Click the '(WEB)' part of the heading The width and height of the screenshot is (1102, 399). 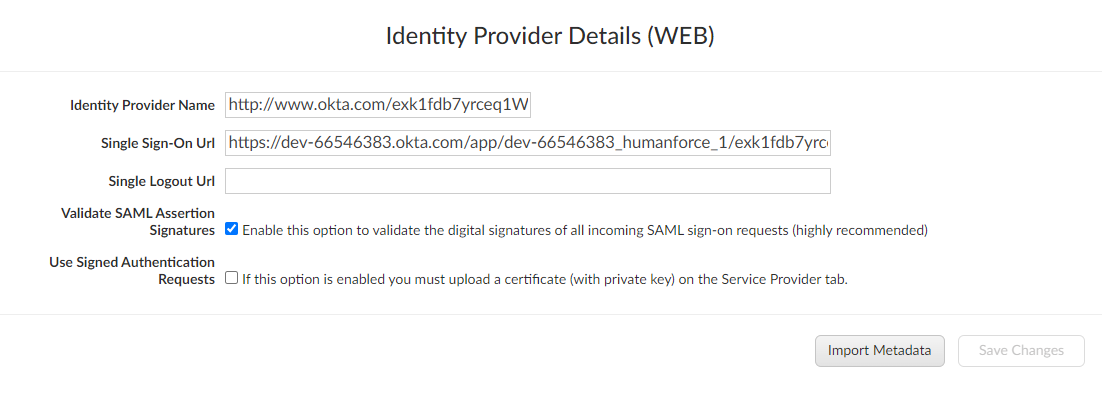coord(680,36)
